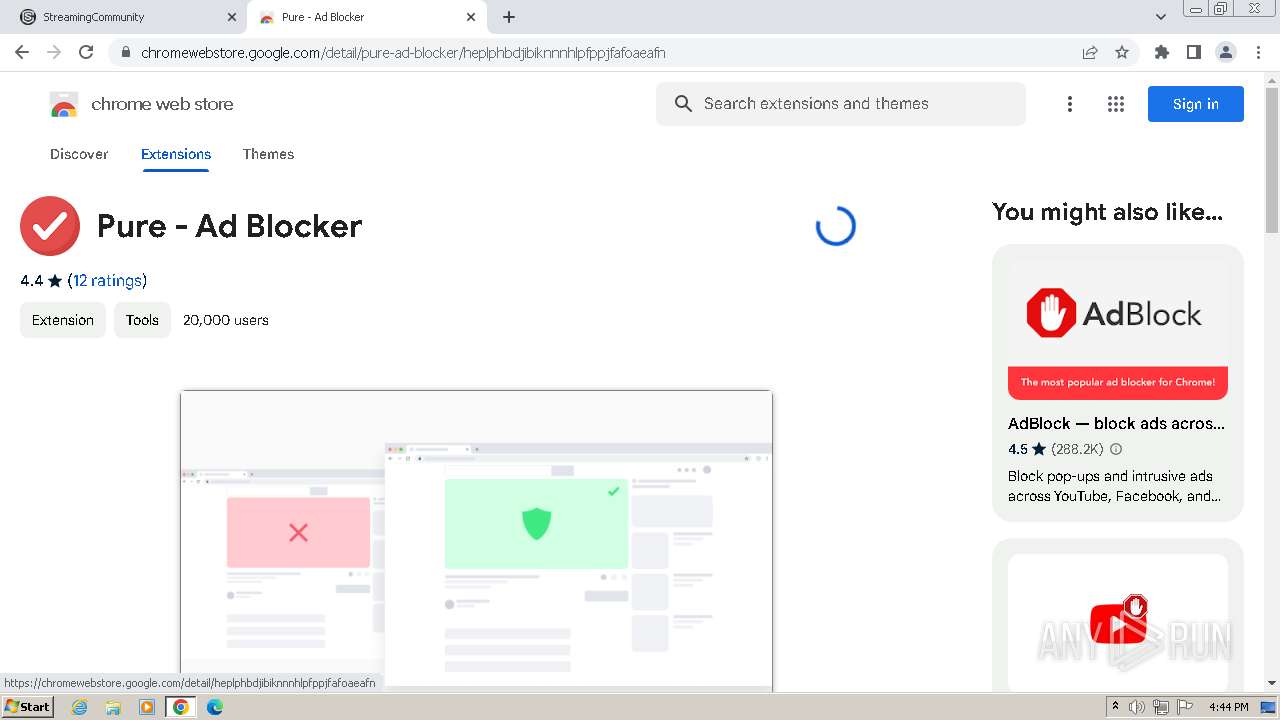The height and width of the screenshot is (720, 1280).
Task: Select the Chrome taskbar button
Action: click(180, 707)
